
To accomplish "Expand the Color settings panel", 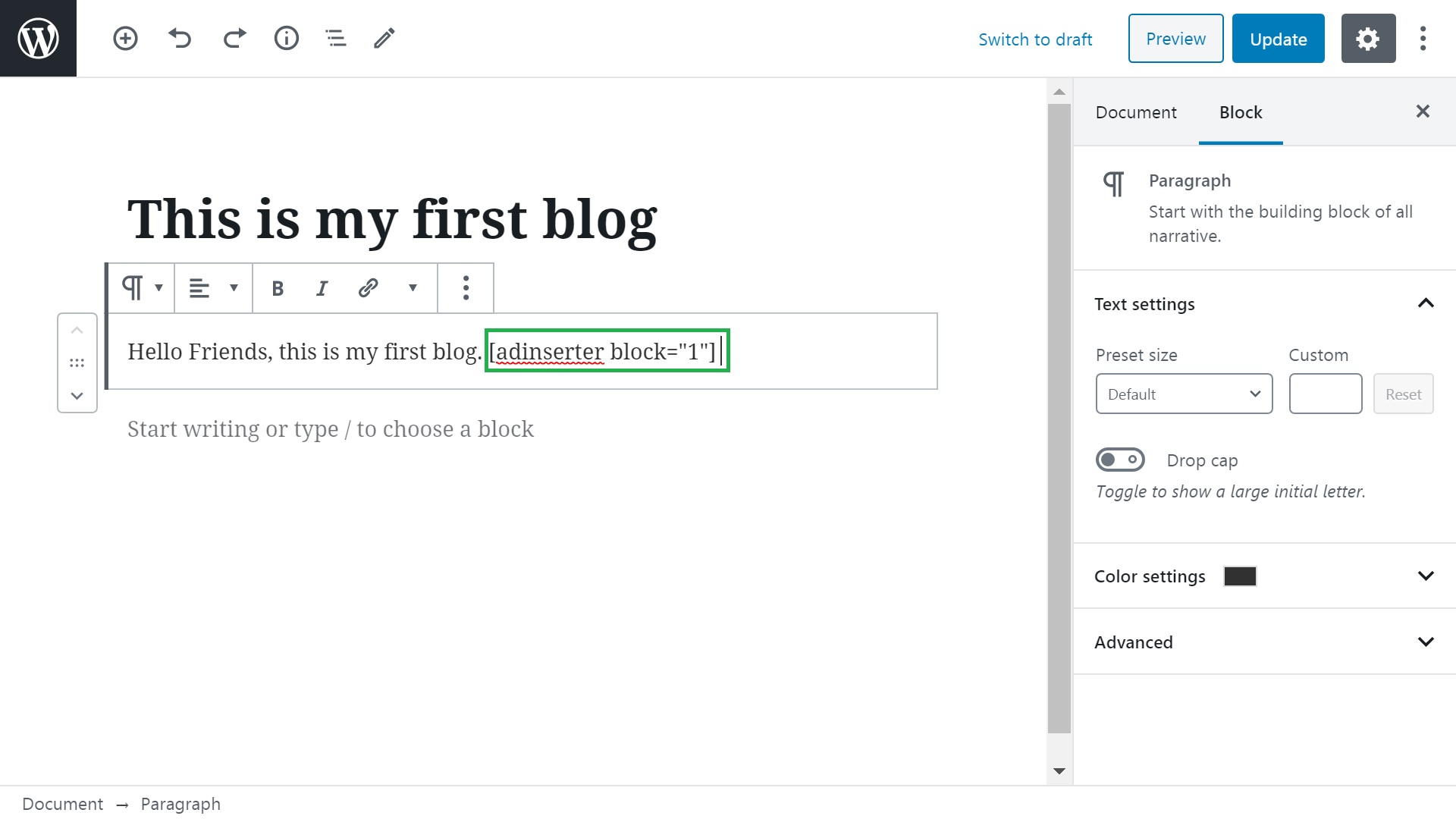I will [1264, 576].
